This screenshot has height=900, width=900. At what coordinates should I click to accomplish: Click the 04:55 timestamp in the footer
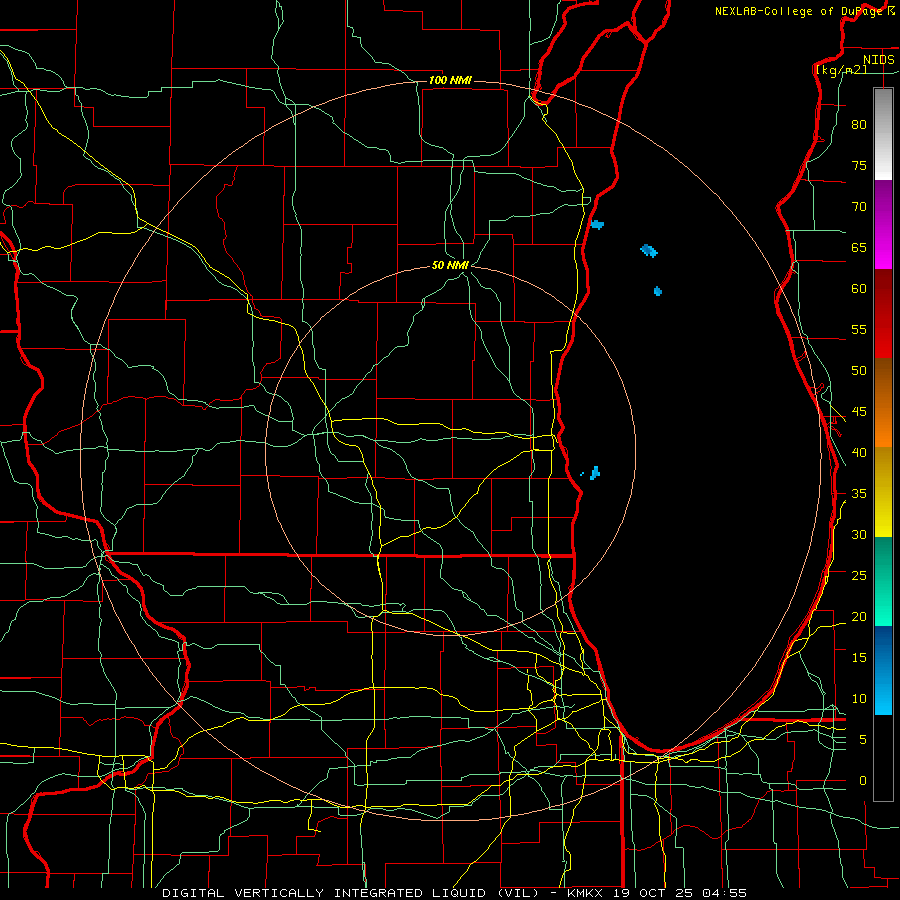pyautogui.click(x=725, y=893)
